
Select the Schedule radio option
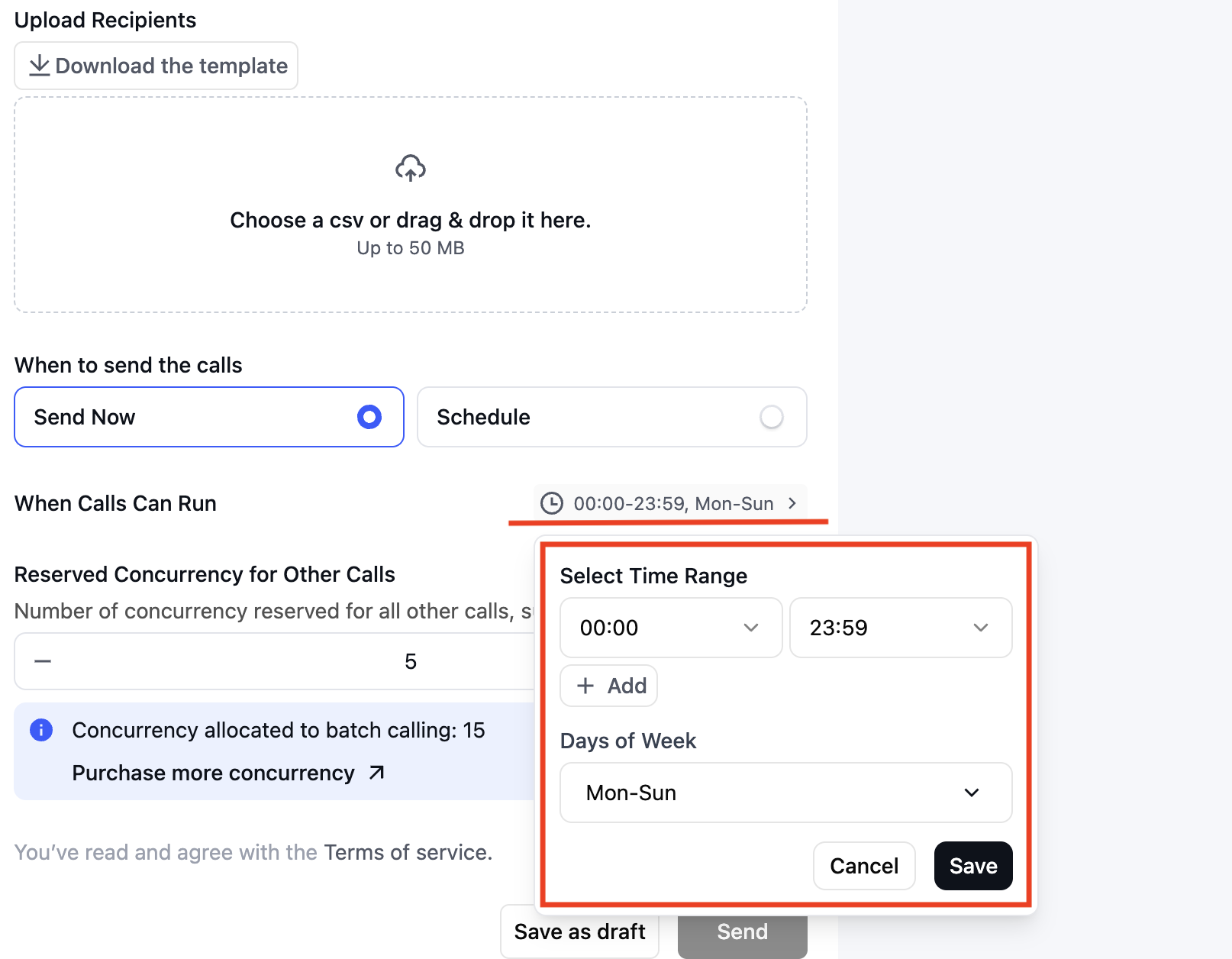pyautogui.click(x=612, y=417)
